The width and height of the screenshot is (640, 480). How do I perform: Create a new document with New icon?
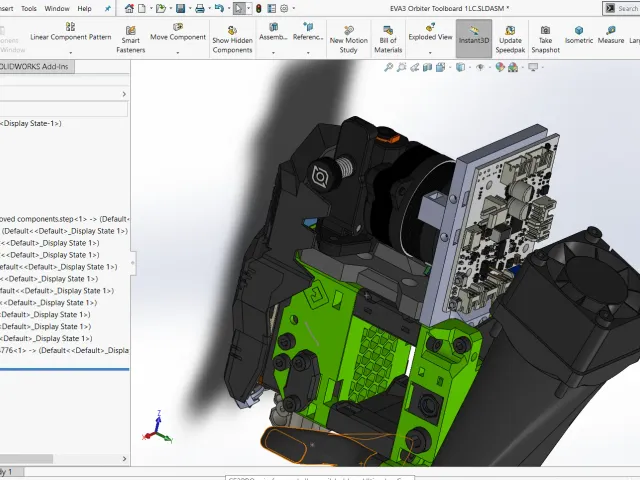(142, 8)
